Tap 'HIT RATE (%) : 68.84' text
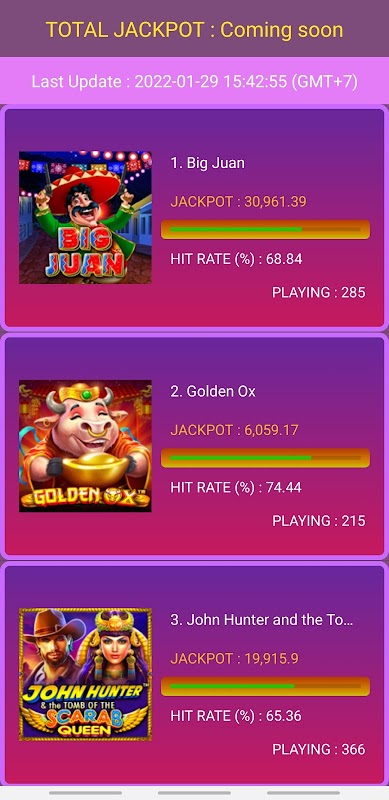Image resolution: width=389 pixels, height=800 pixels. coord(236,259)
